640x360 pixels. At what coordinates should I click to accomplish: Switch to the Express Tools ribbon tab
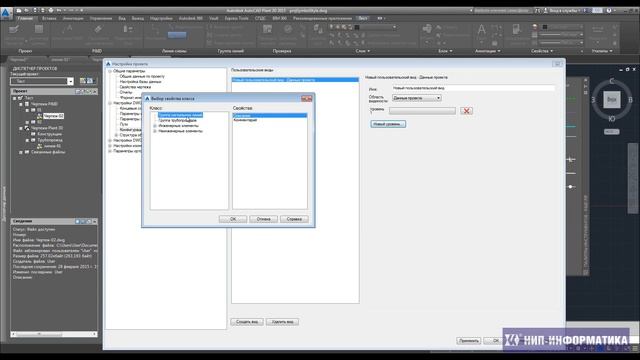coord(236,18)
